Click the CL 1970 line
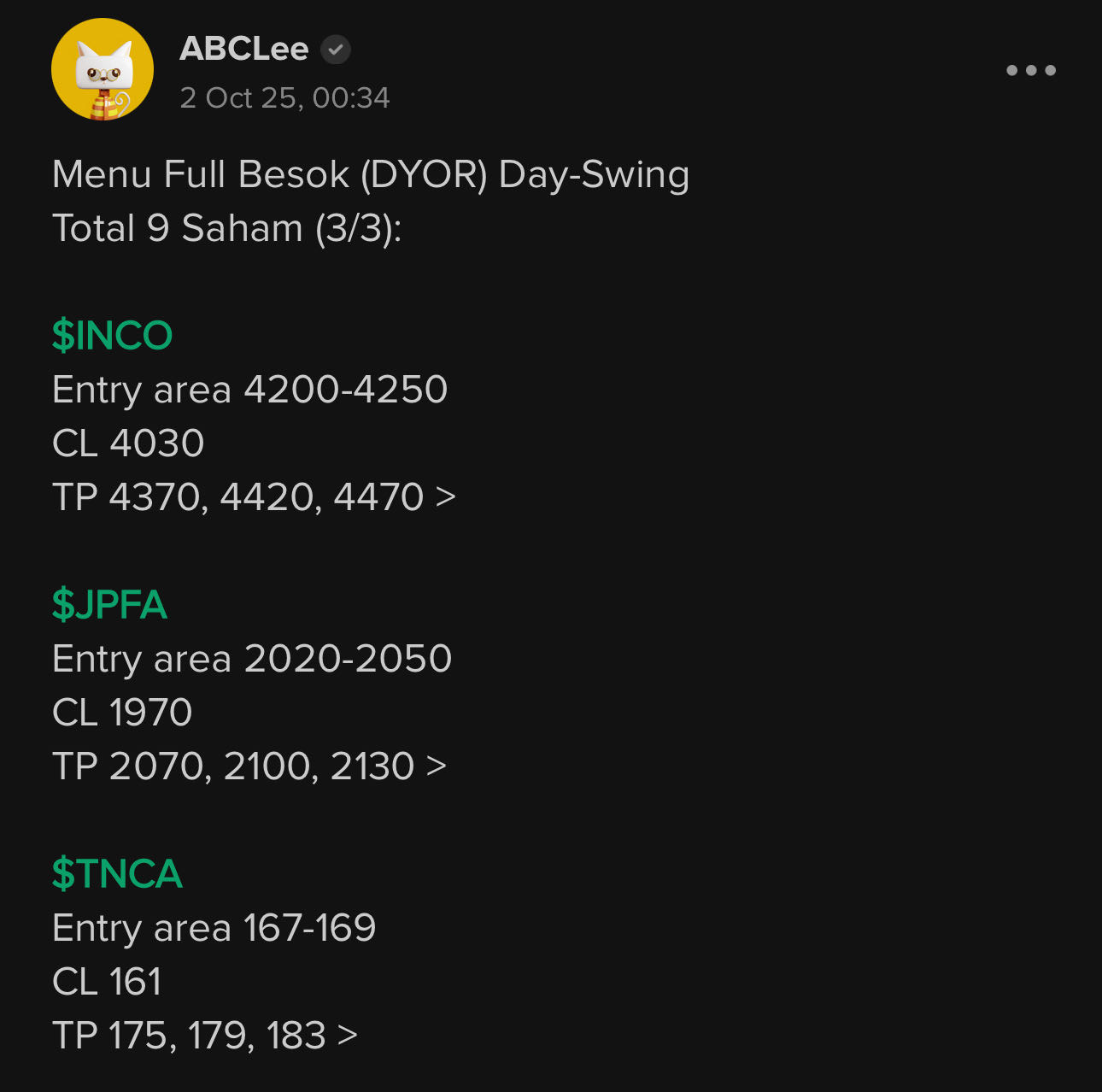The width and height of the screenshot is (1102, 1092). coord(122,713)
